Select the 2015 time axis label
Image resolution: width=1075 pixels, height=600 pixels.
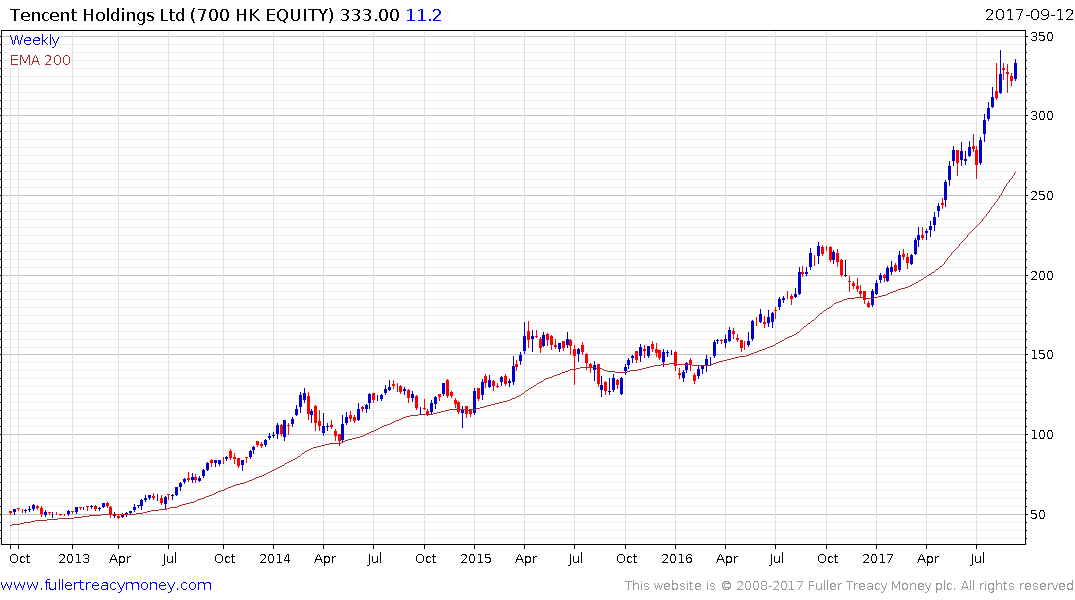click(476, 558)
